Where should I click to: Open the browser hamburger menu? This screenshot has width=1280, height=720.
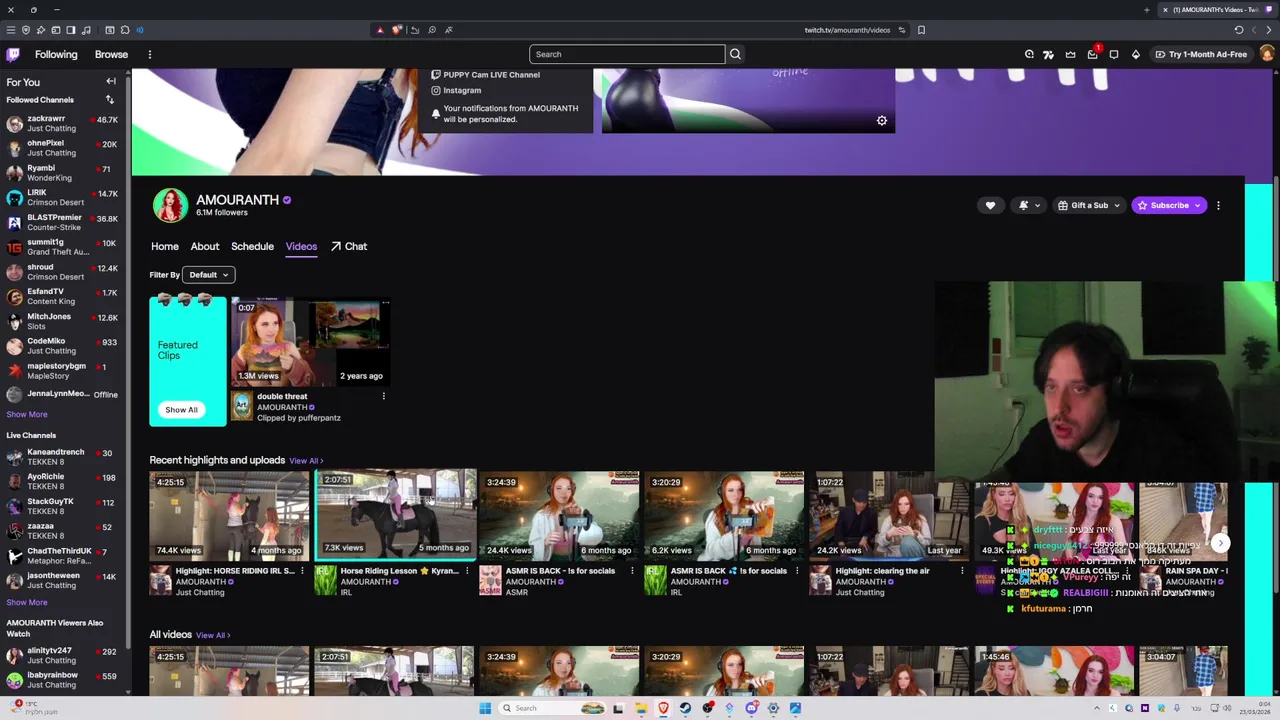click(x=11, y=30)
